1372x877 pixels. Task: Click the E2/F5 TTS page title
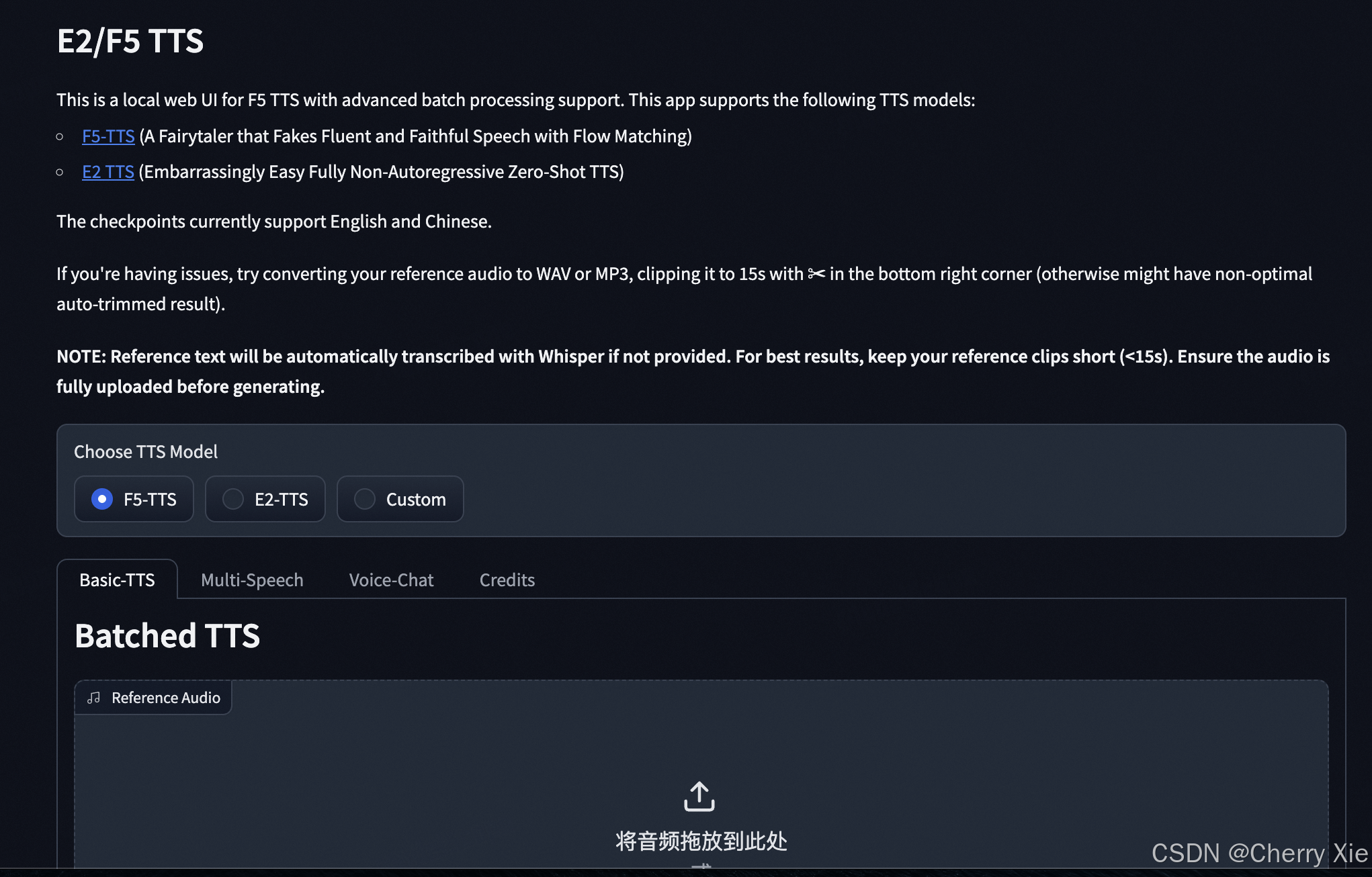130,41
